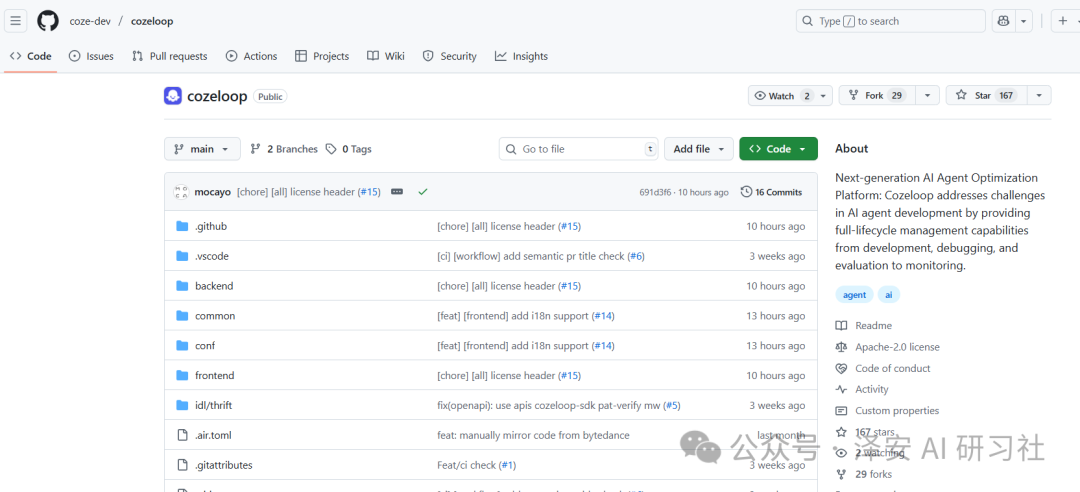This screenshot has height=492, width=1080.
Task: Open the .github folder
Action: (211, 226)
